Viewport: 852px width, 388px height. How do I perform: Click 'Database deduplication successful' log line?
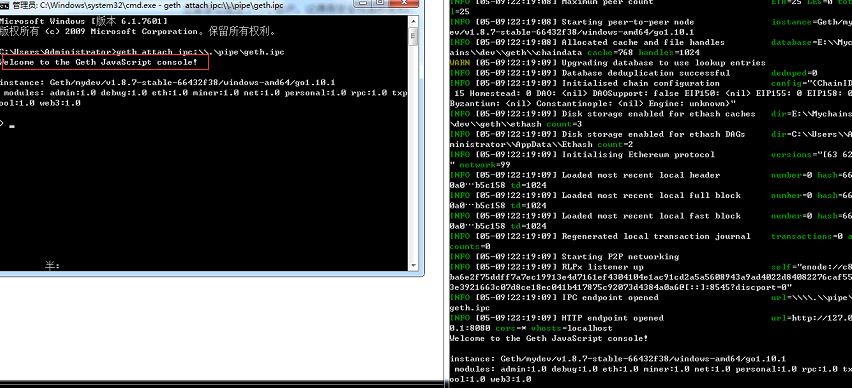coord(646,73)
